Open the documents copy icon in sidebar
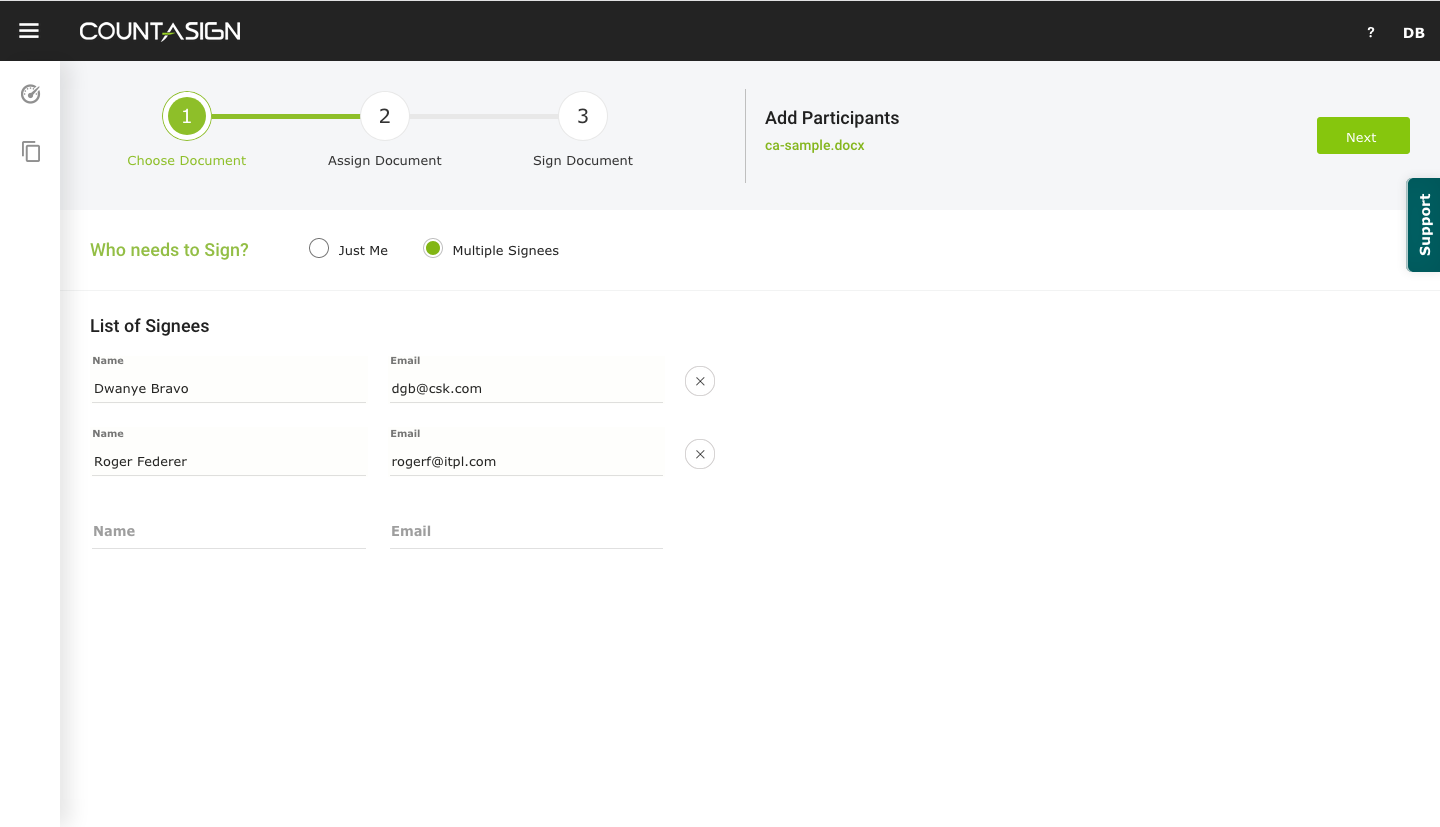This screenshot has height=827, width=1440. click(31, 152)
